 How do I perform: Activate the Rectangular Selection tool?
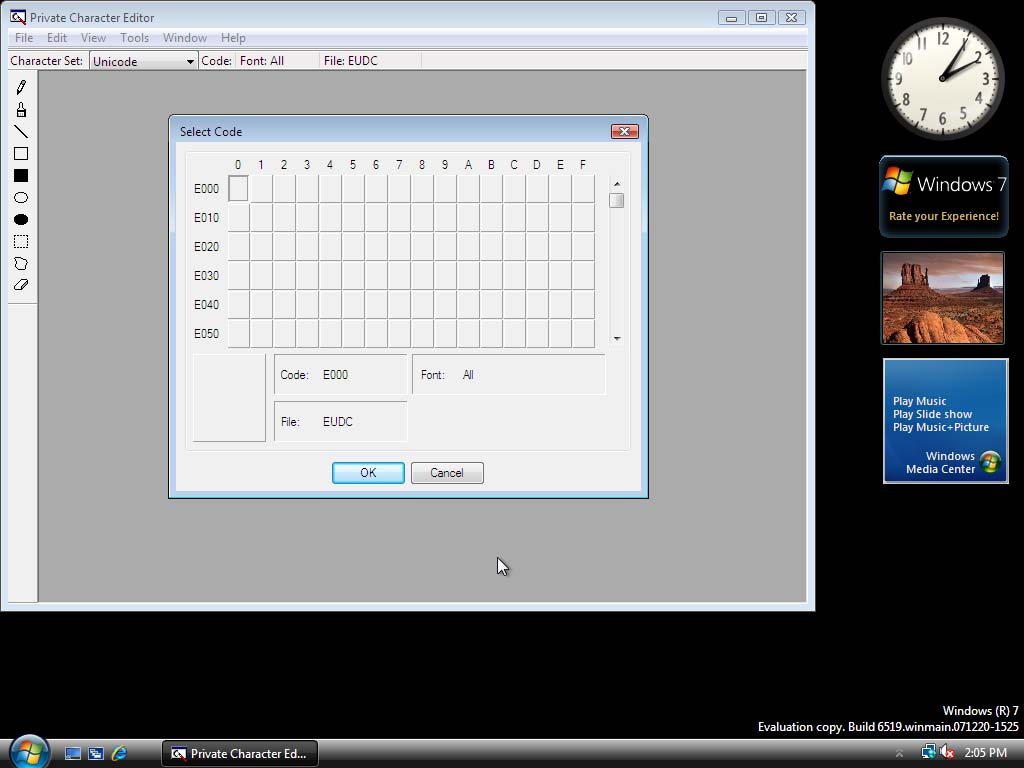pos(21,242)
